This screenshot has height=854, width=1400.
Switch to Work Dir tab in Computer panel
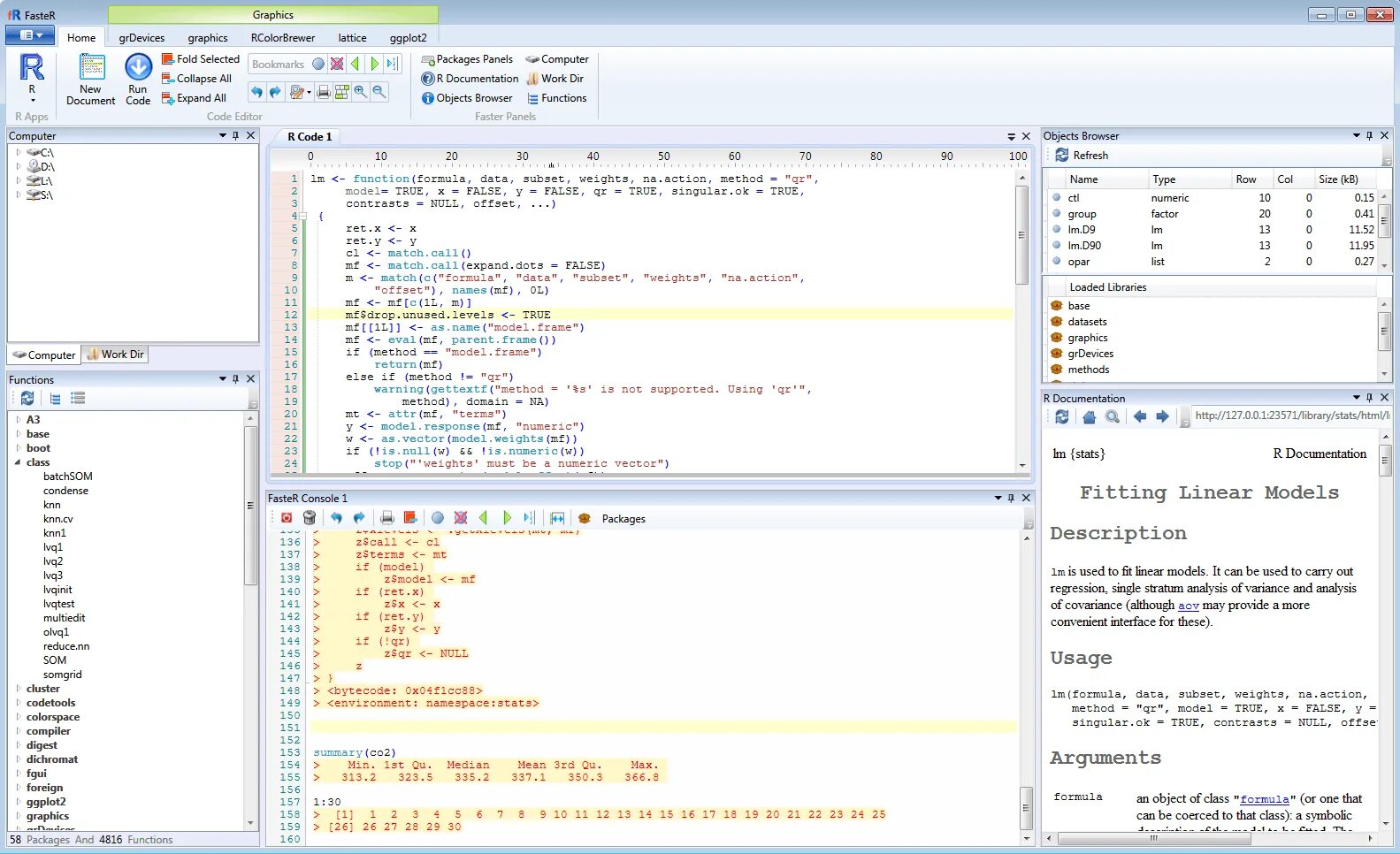click(x=115, y=355)
